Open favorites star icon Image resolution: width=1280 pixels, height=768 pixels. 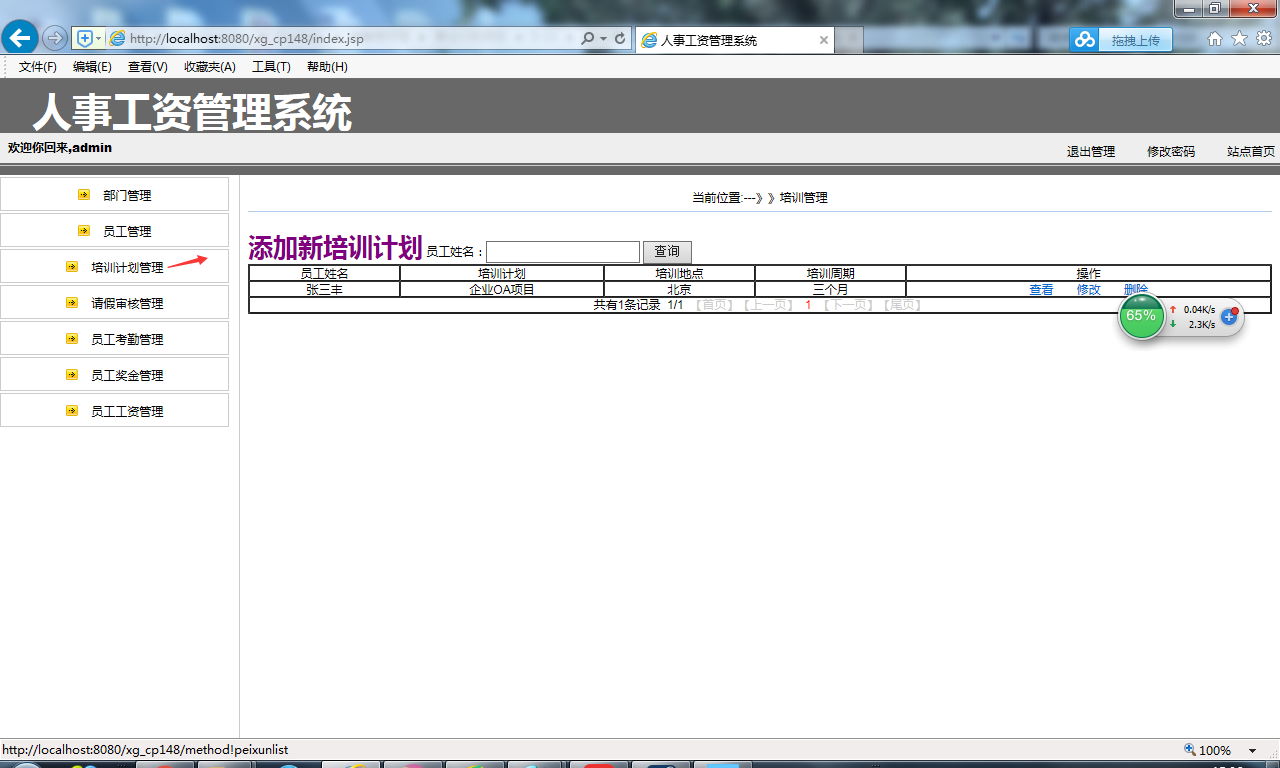[x=1239, y=38]
